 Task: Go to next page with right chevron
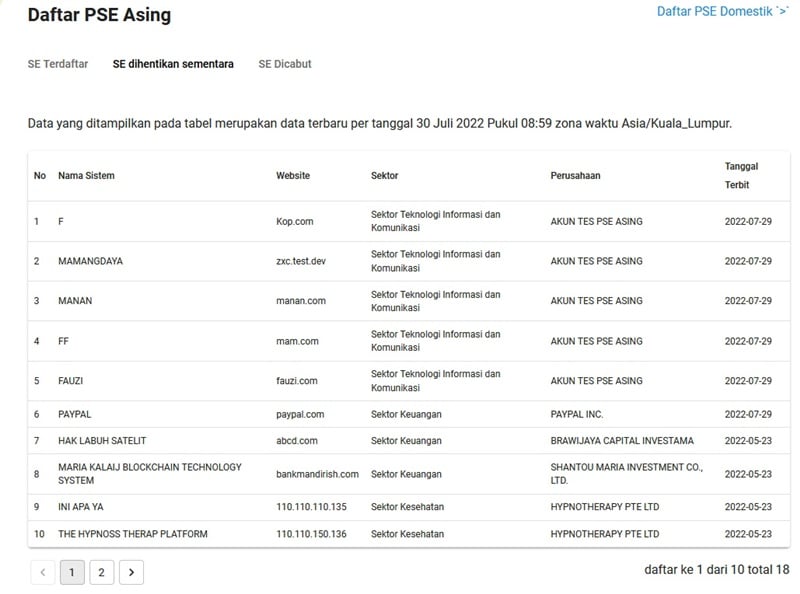click(131, 572)
